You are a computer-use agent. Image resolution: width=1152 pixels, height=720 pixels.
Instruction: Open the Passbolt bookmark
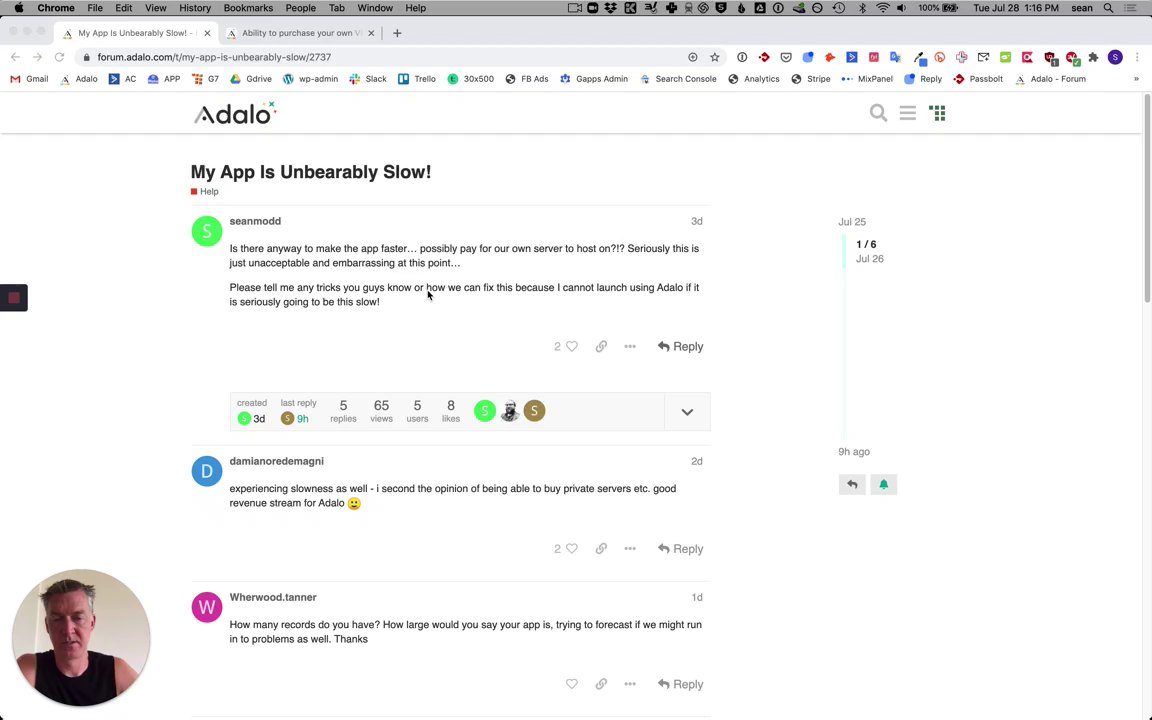978,79
